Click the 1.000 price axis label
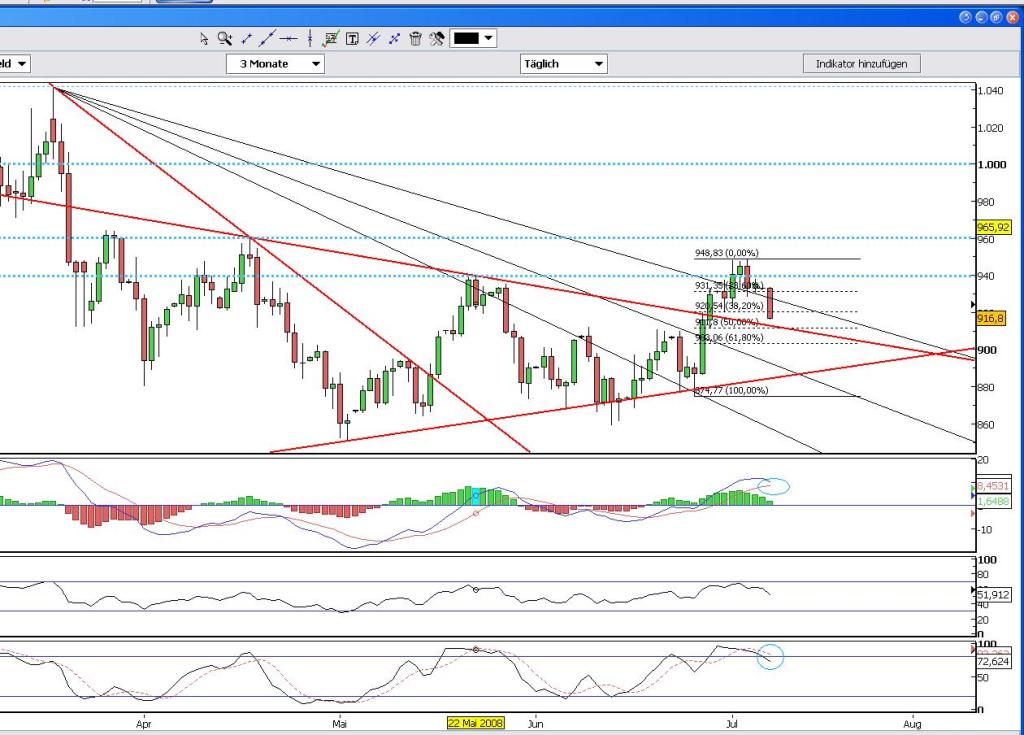 point(991,165)
